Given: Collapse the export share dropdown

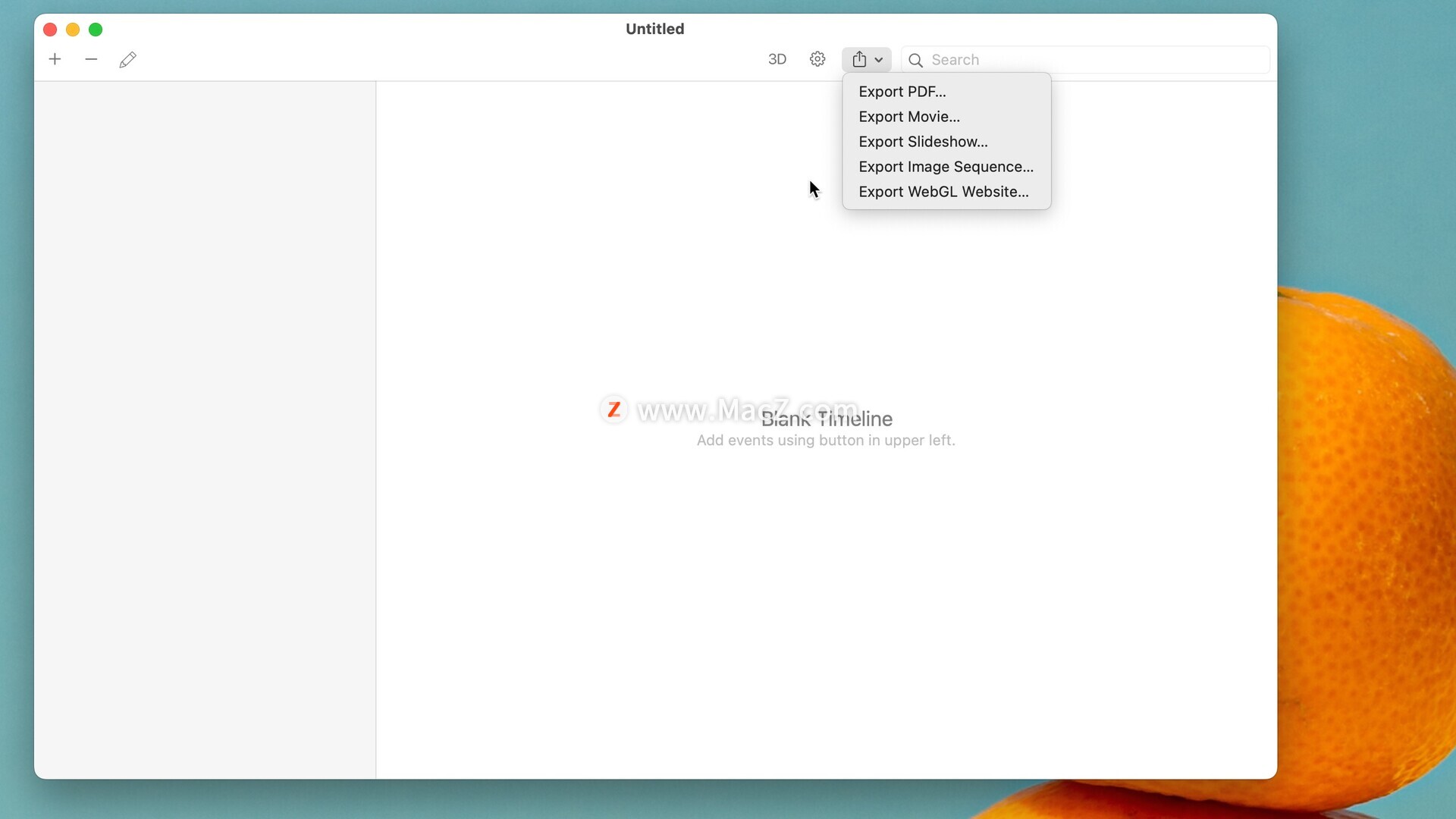Looking at the screenshot, I should (x=867, y=59).
